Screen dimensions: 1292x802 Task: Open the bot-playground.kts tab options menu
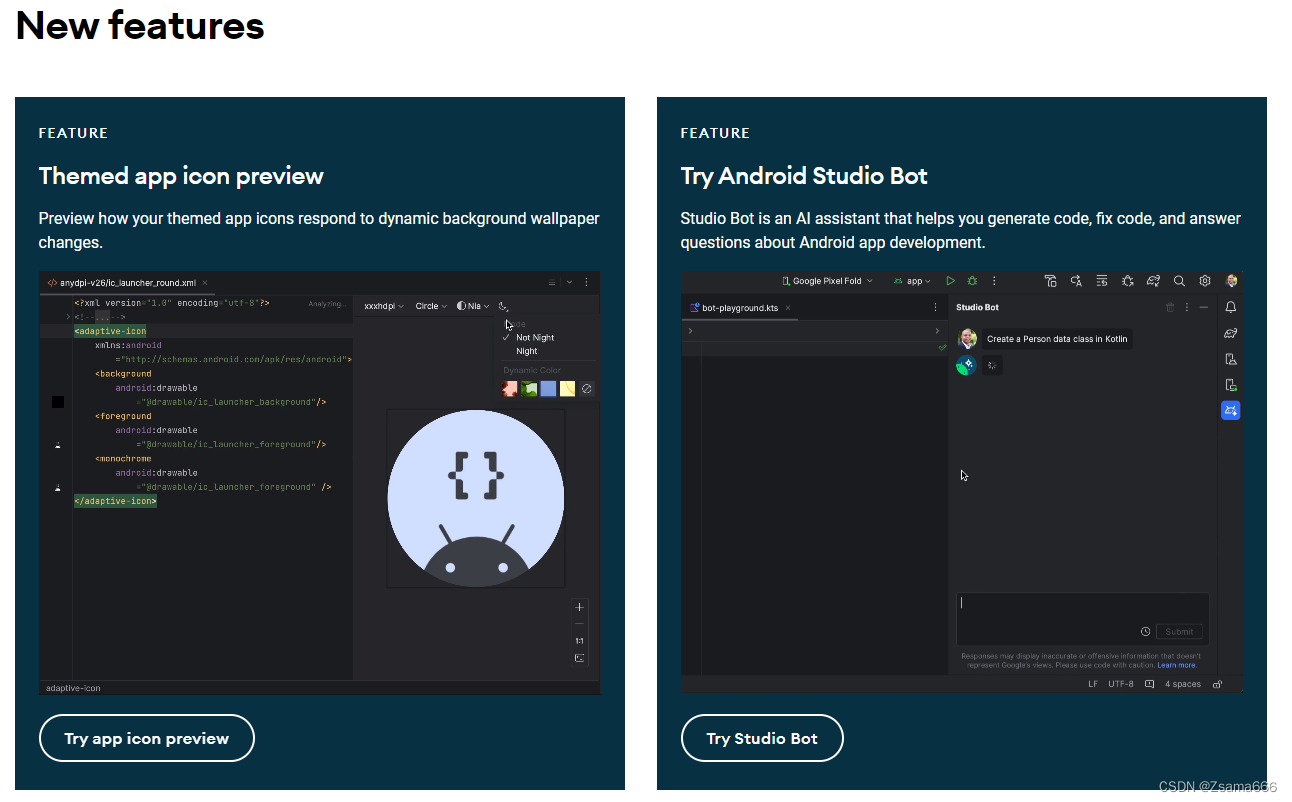(x=935, y=307)
